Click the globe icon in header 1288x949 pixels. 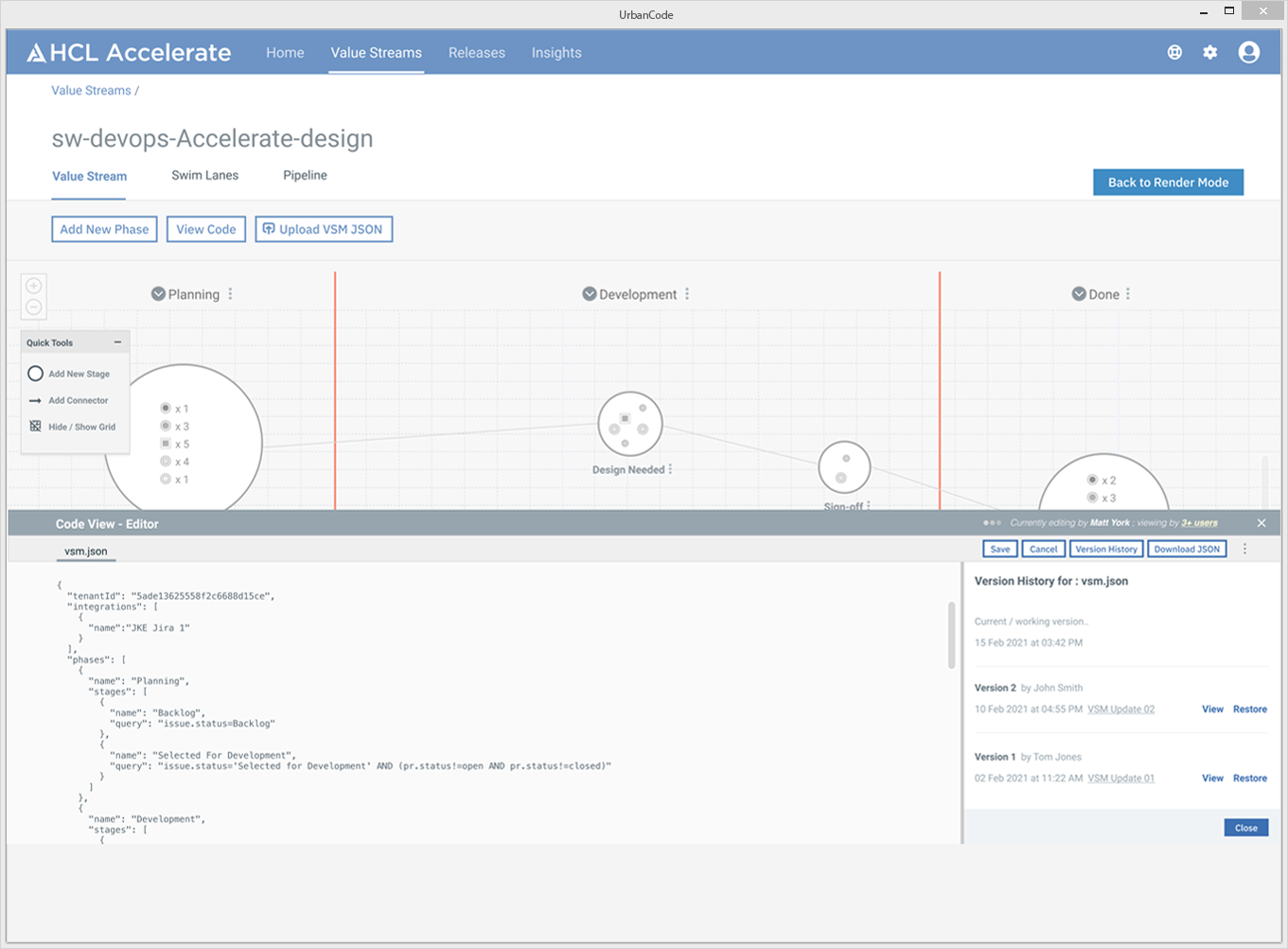pos(1174,53)
